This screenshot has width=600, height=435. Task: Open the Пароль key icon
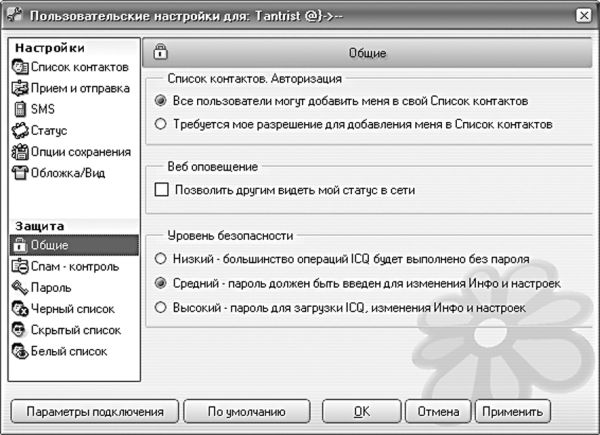(20, 287)
